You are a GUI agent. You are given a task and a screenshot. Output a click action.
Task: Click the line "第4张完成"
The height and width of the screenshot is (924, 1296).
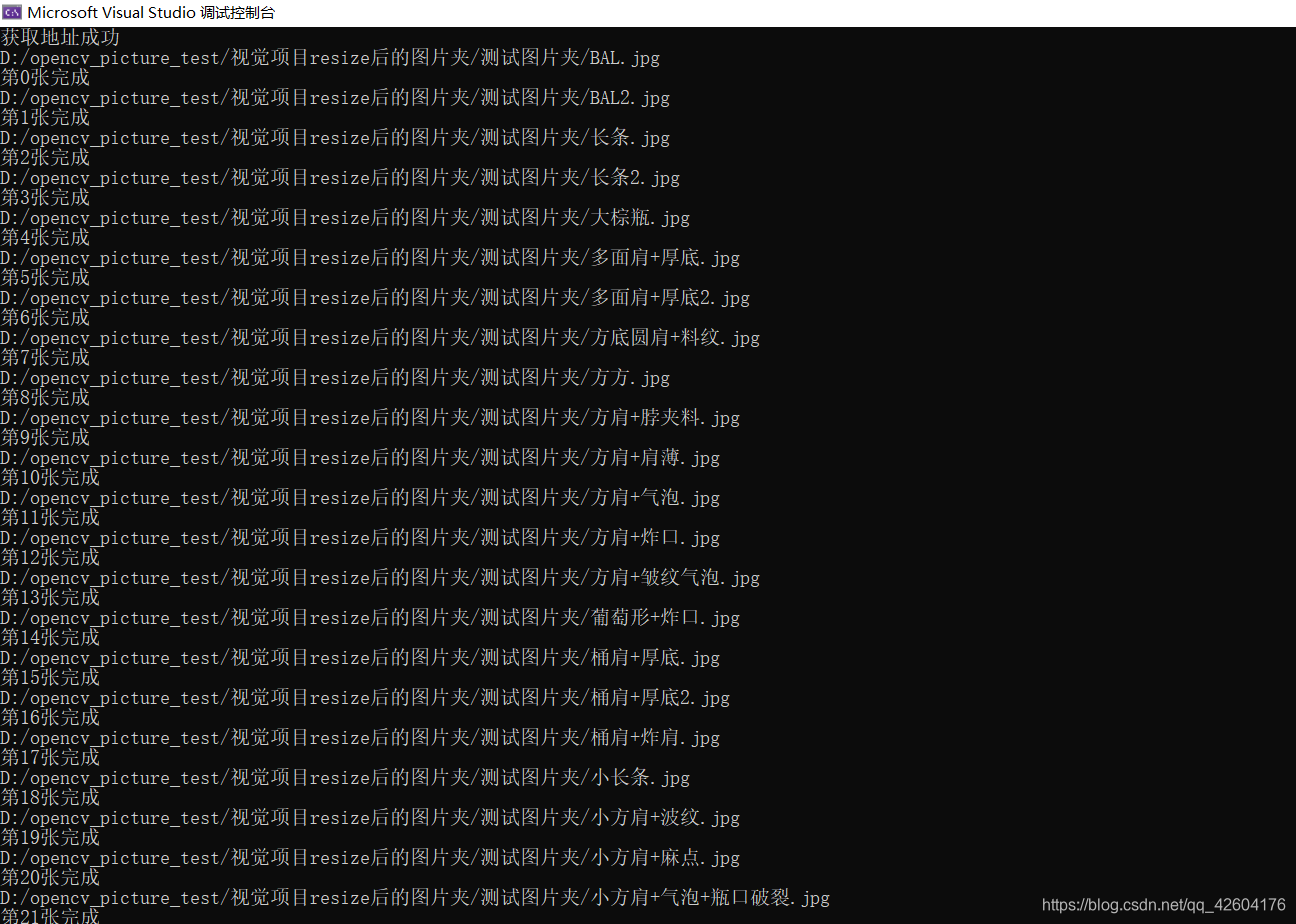click(45, 238)
